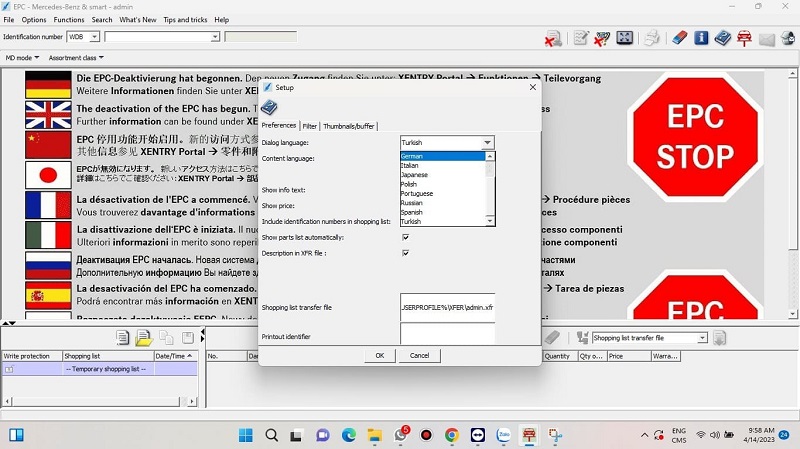Open TeamViewer icon in taskbar

[478, 435]
